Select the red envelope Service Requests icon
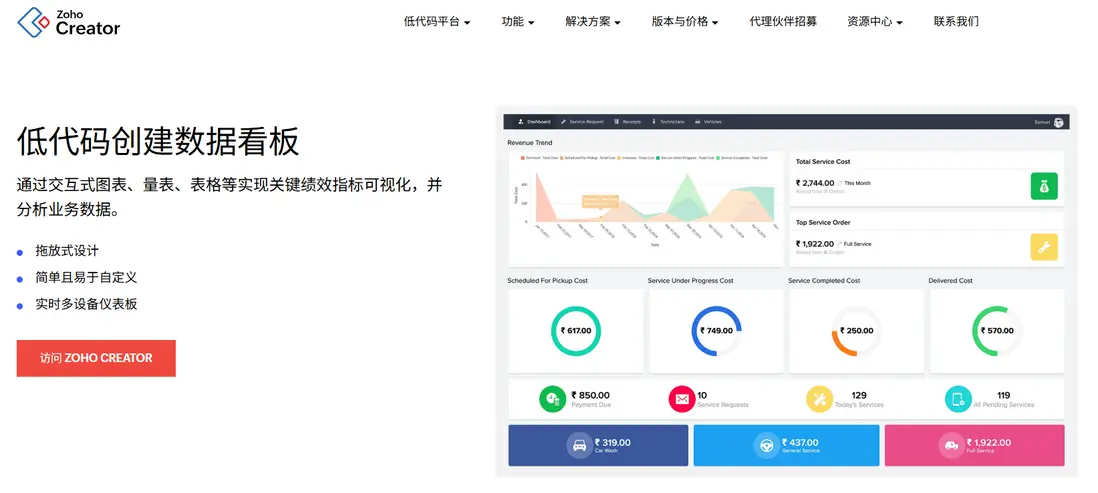1098x493 pixels. click(681, 399)
